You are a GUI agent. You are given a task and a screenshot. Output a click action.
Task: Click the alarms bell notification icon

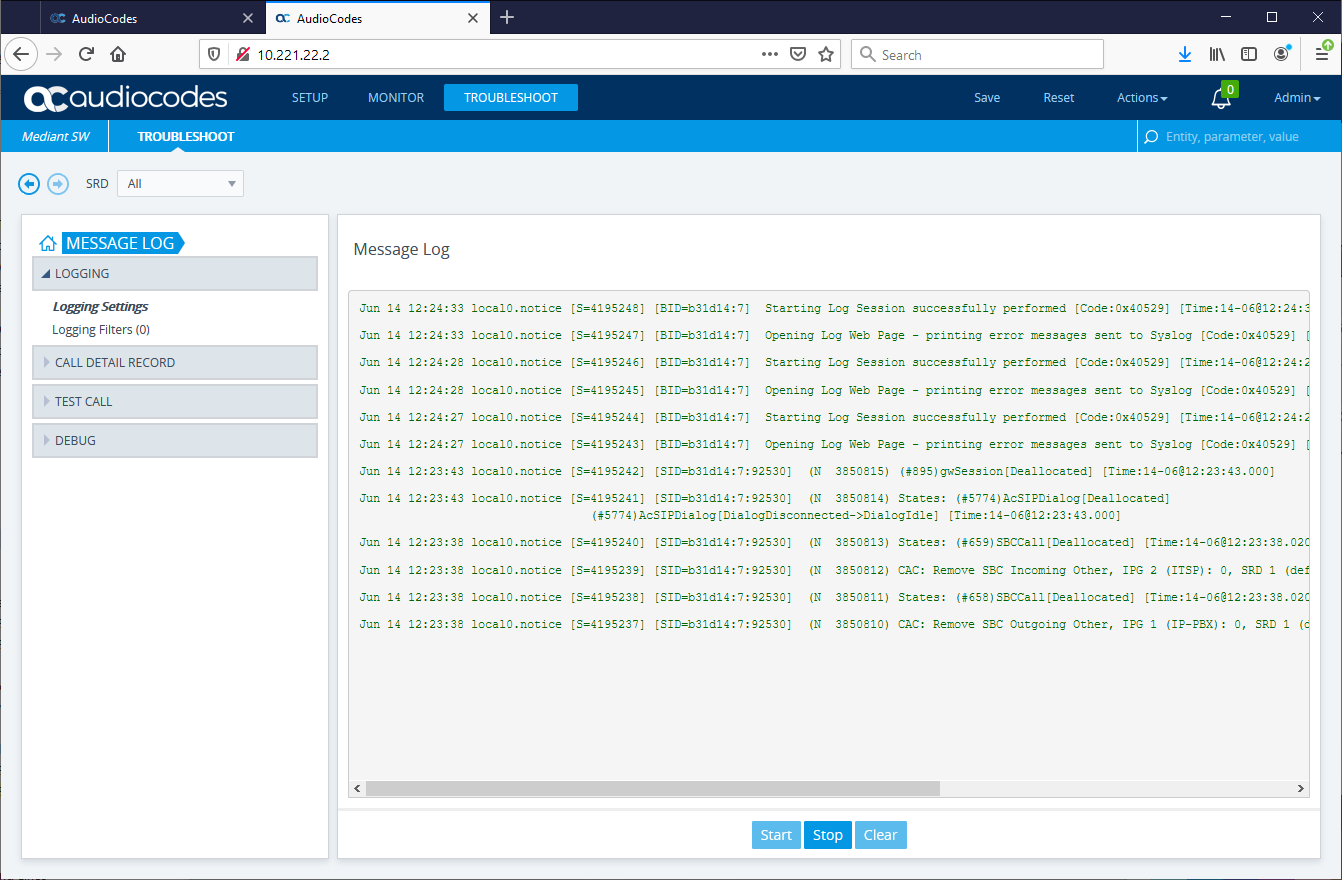click(1221, 98)
